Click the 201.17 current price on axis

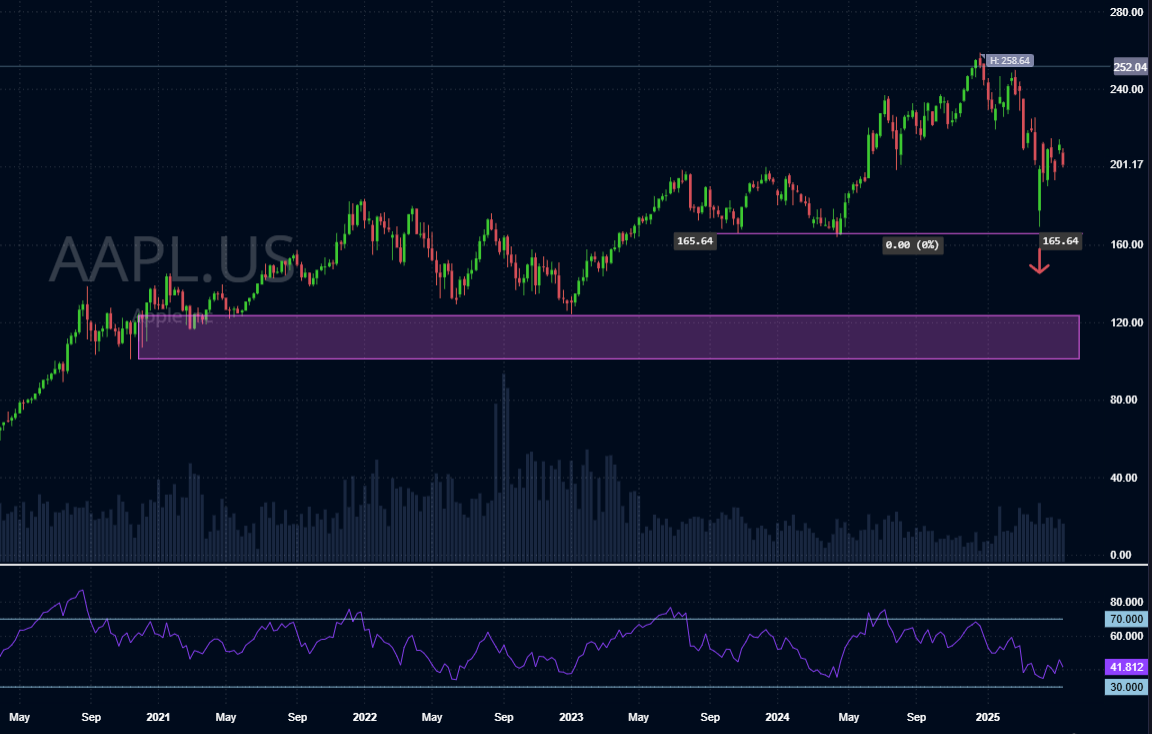click(1126, 165)
